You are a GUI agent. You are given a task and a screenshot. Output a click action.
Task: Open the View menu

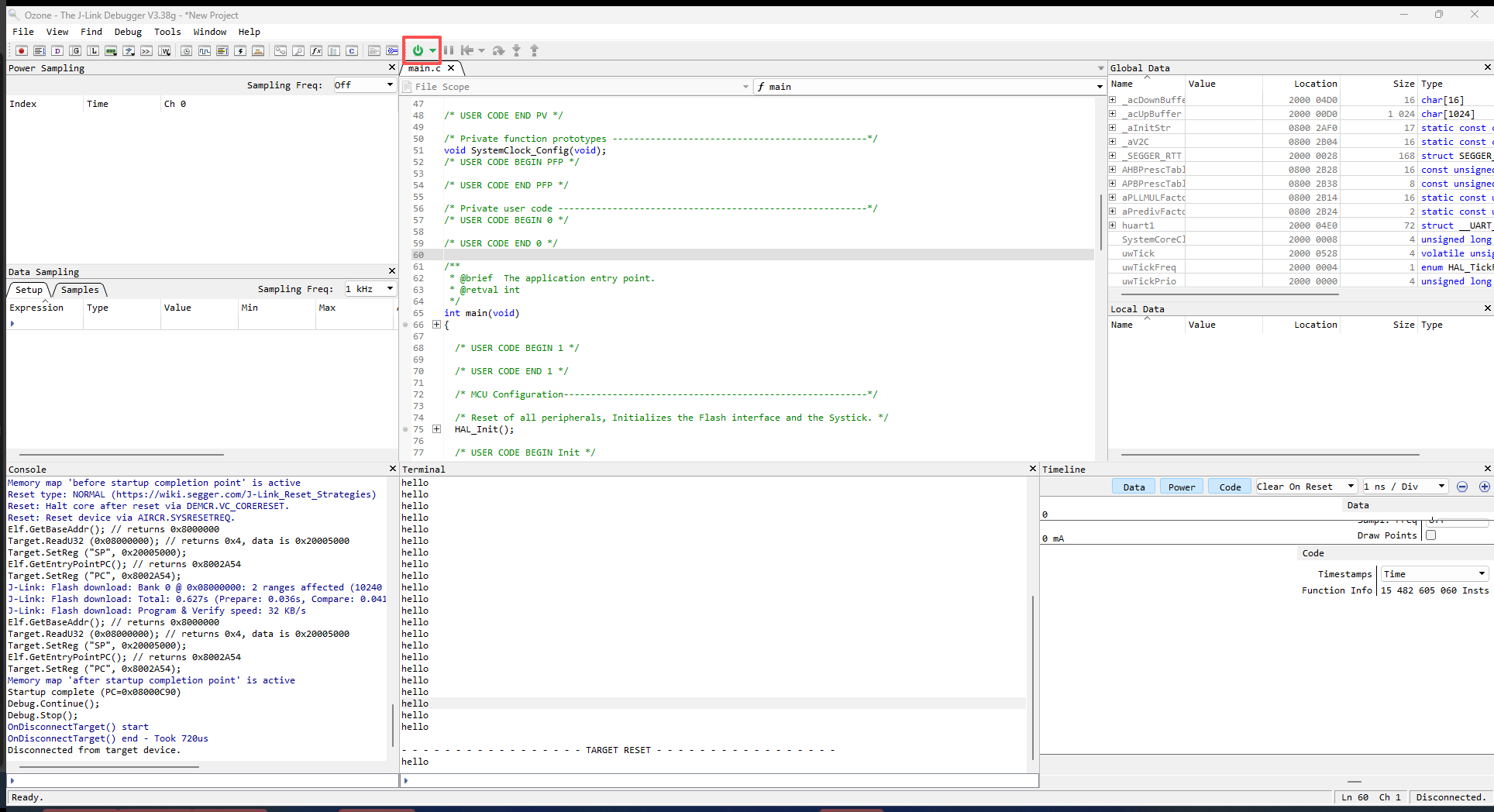click(x=57, y=32)
